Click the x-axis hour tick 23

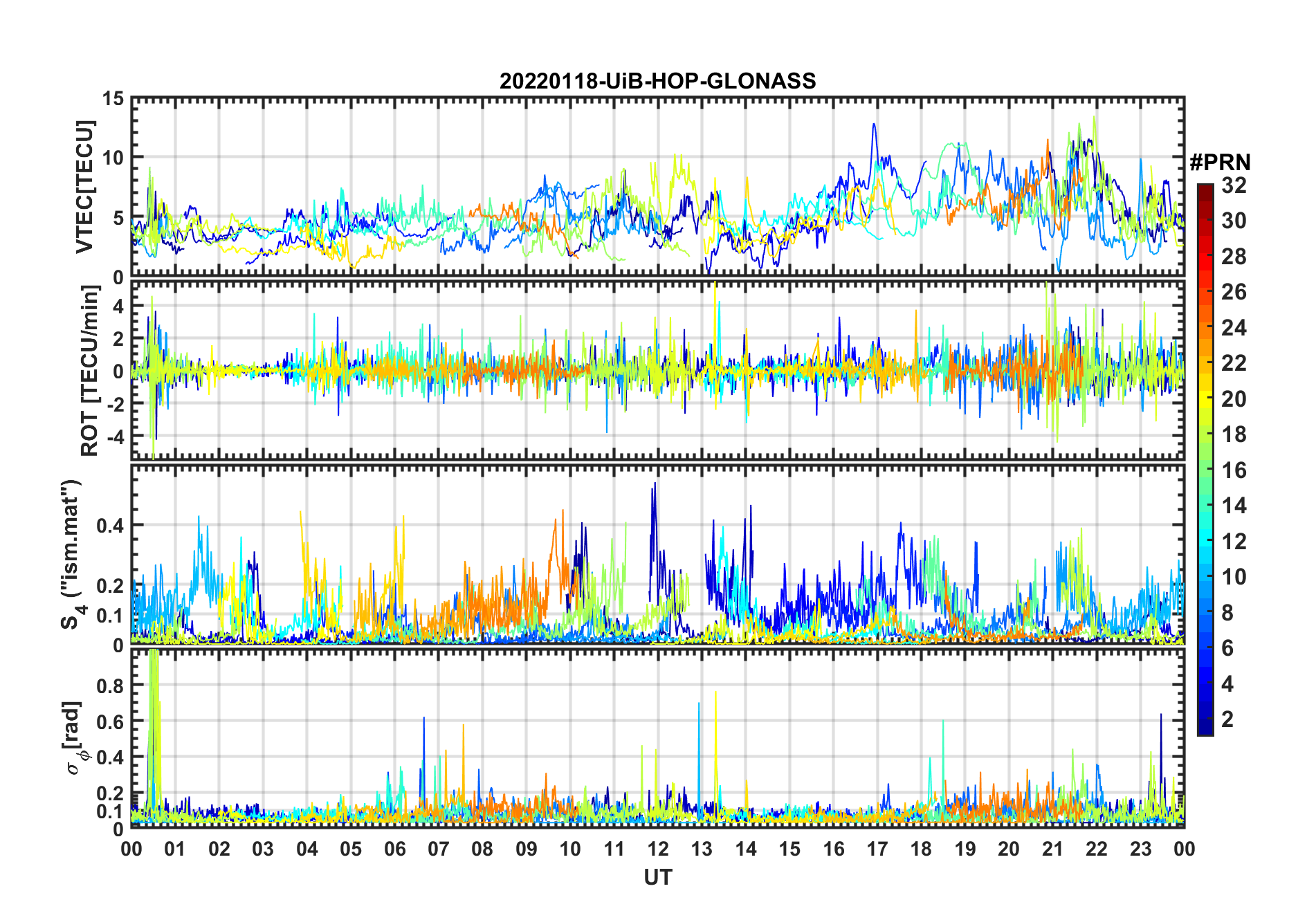pyautogui.click(x=1141, y=849)
